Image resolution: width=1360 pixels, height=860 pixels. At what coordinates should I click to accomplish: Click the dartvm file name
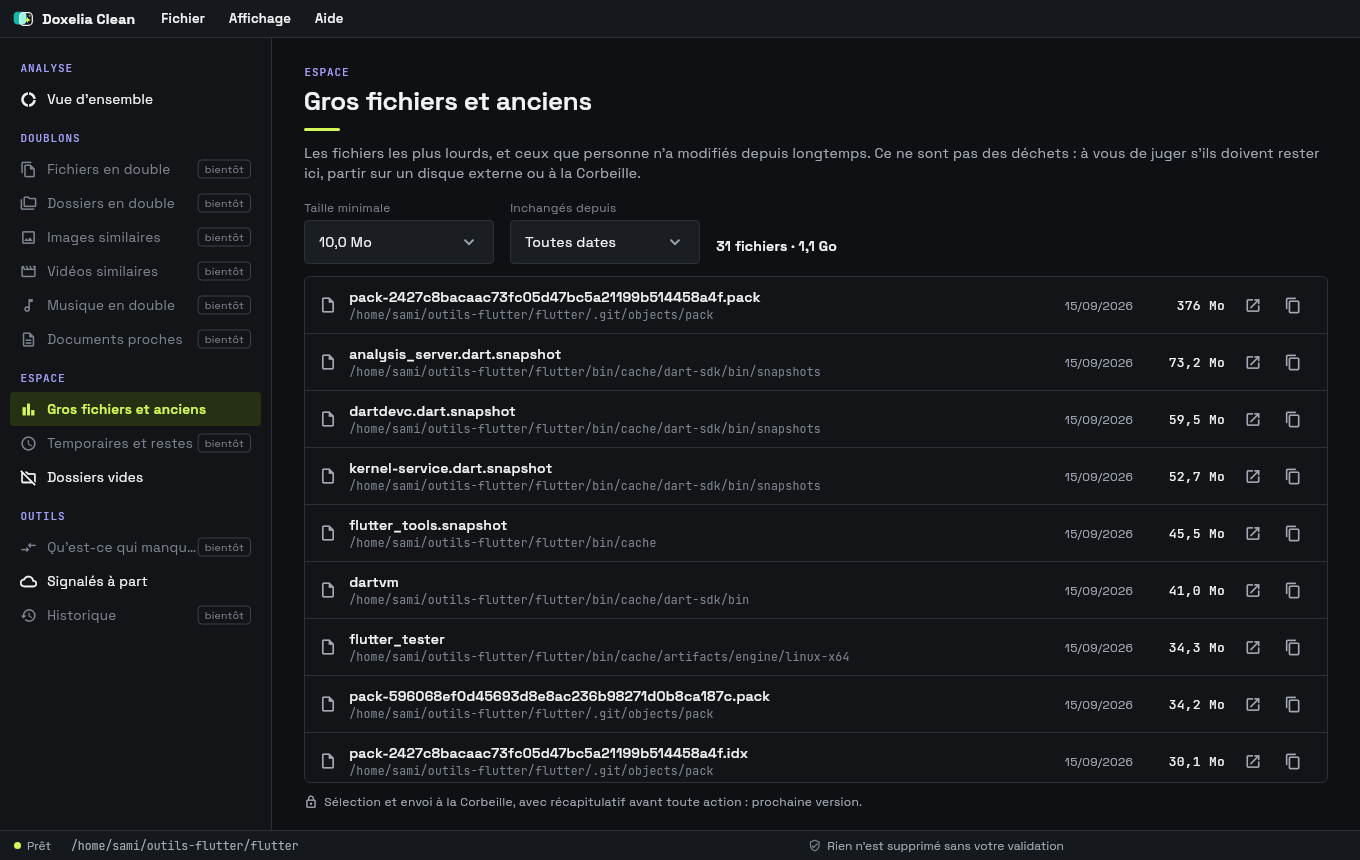point(374,582)
